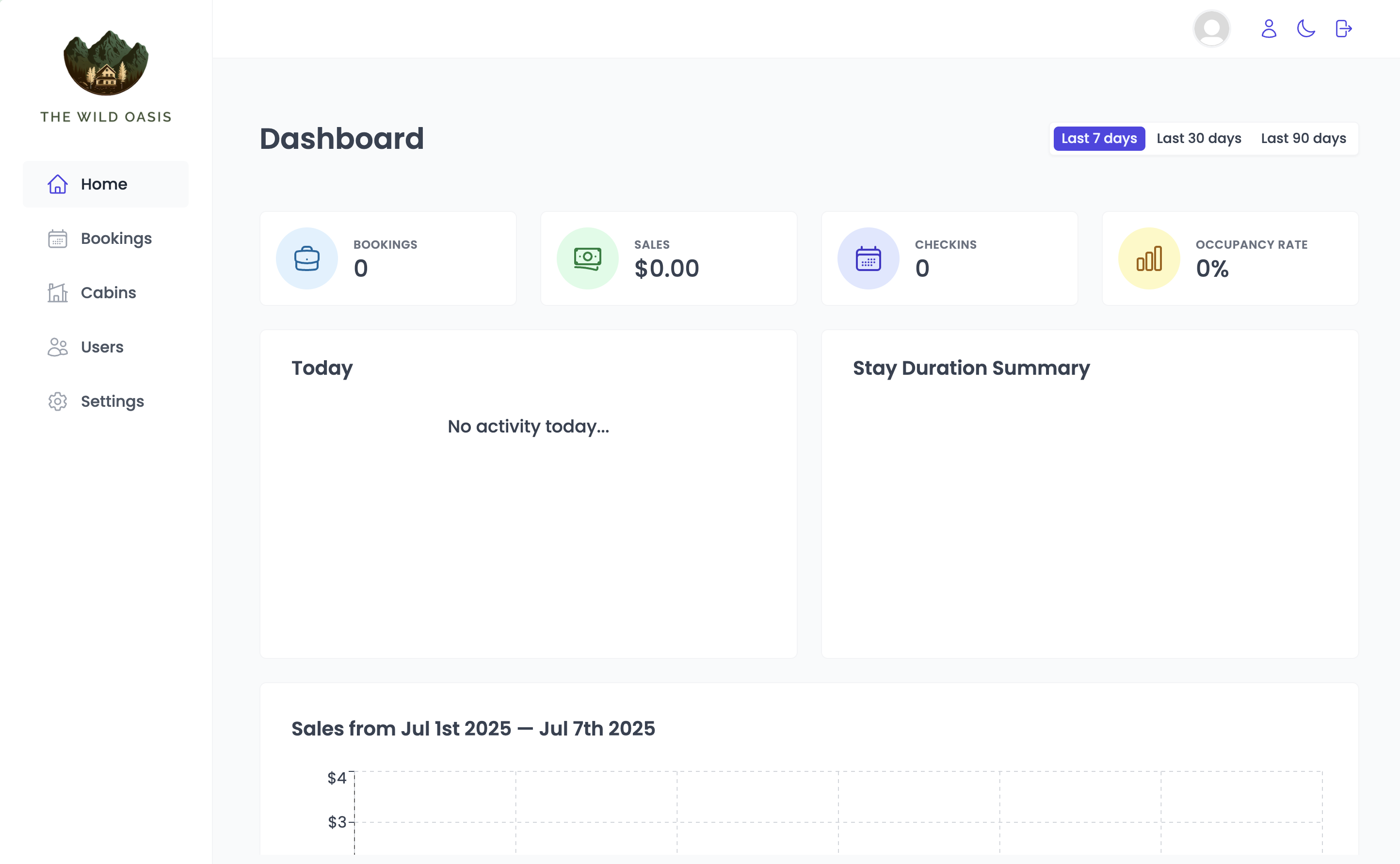Open Cabins page from sidebar

[x=106, y=292]
